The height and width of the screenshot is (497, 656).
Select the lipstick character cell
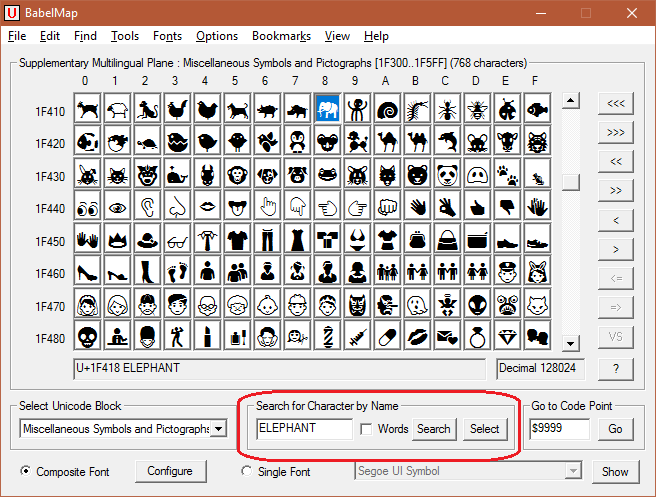208,335
